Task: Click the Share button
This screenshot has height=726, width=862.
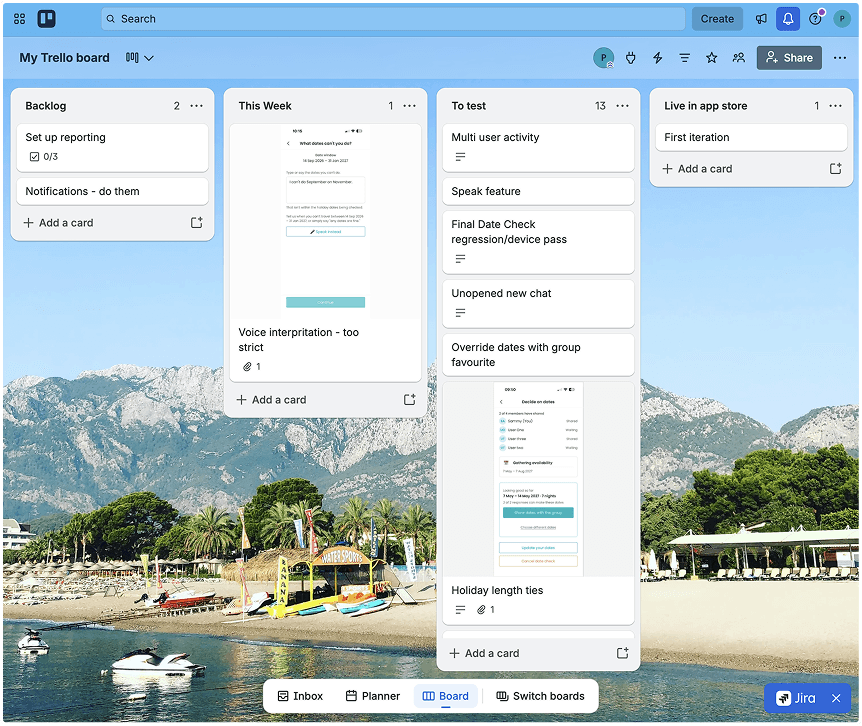Action: point(789,58)
